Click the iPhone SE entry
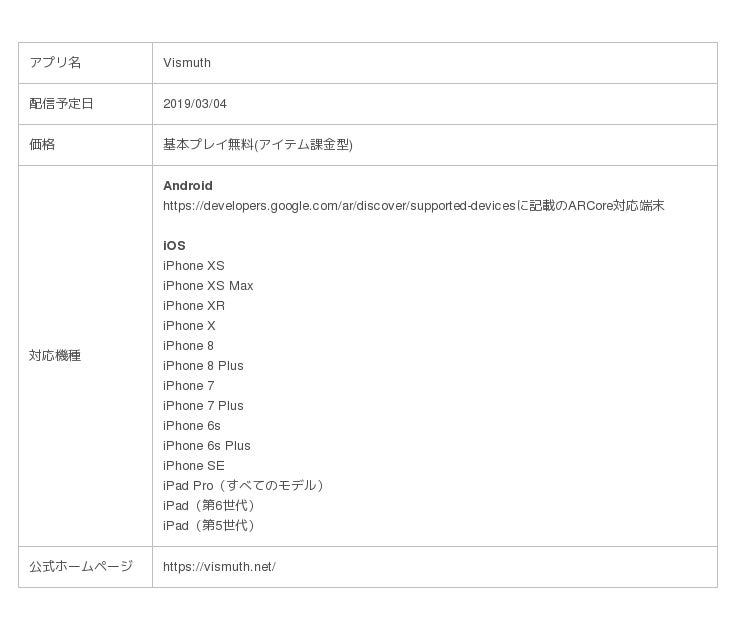Viewport: 740px width, 628px height. coord(194,466)
